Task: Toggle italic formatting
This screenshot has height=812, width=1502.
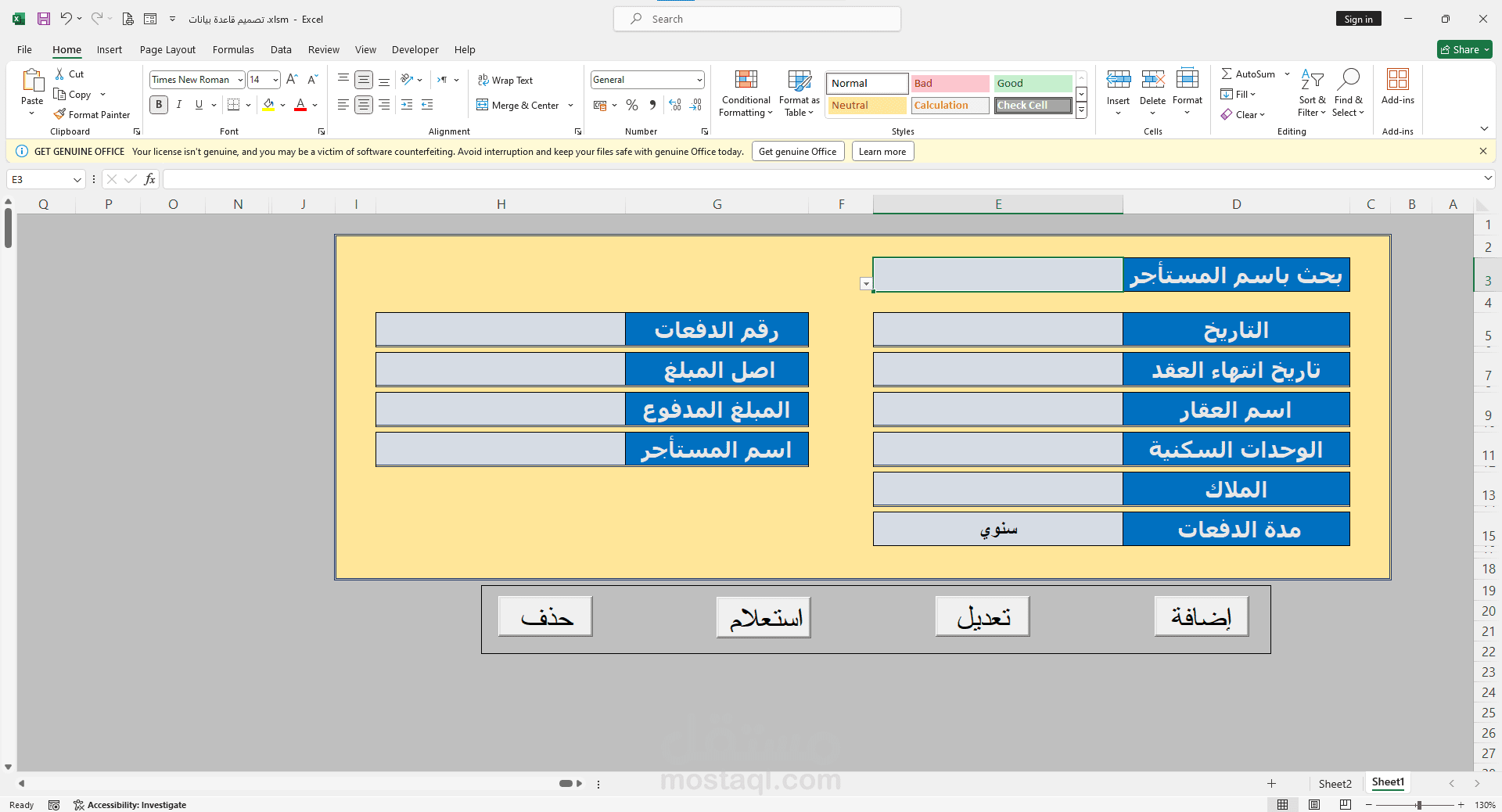Action: [x=178, y=104]
